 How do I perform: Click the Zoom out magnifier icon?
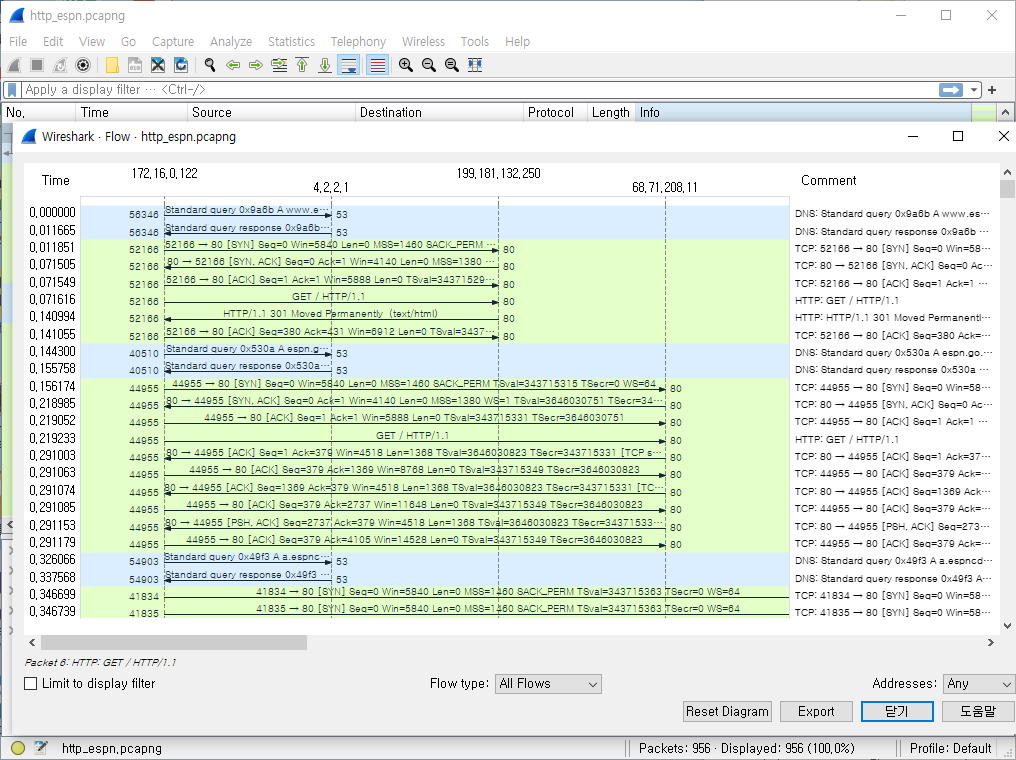[429, 65]
